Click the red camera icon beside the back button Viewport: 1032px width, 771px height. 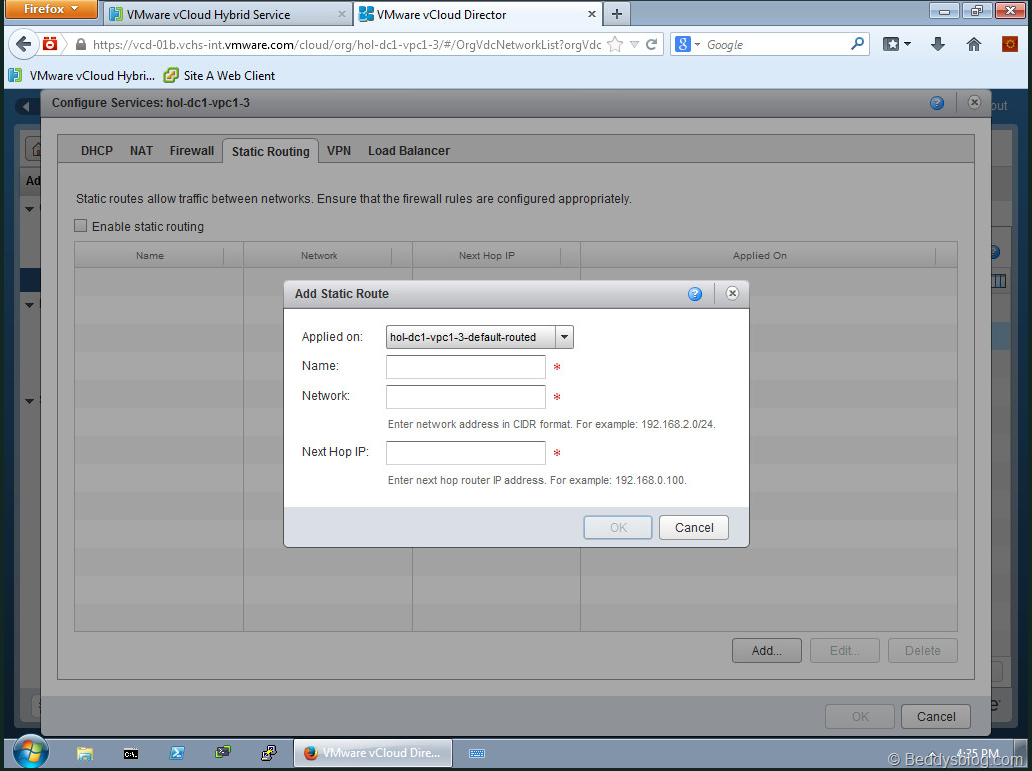click(50, 44)
